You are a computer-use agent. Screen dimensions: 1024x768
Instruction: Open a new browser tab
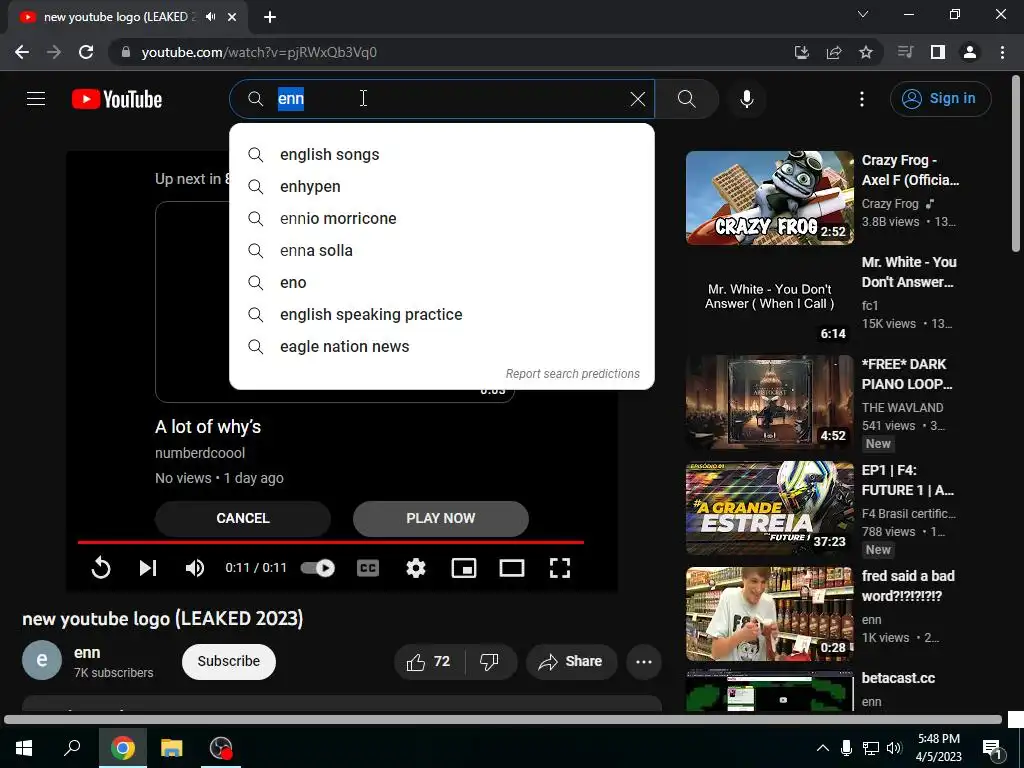(x=270, y=17)
